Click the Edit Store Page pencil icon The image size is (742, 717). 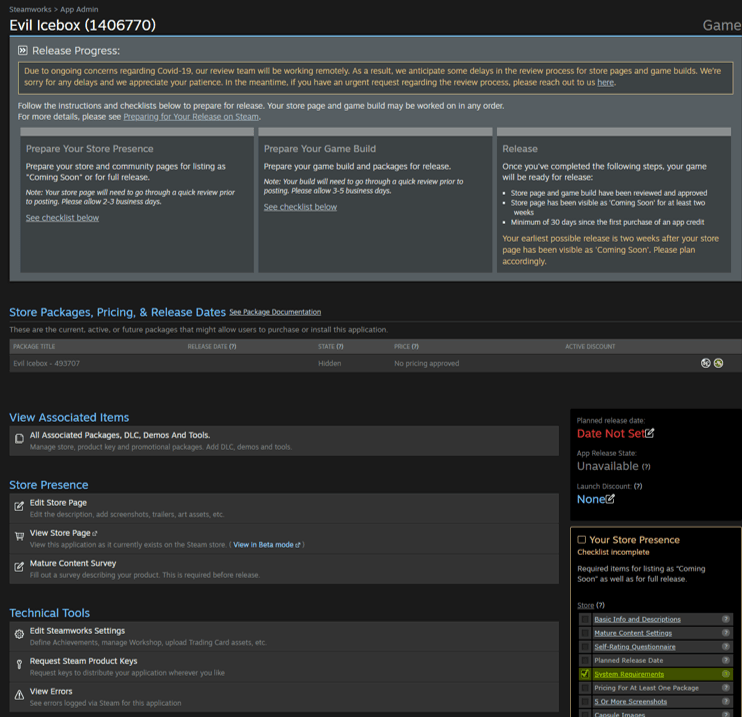(x=19, y=506)
